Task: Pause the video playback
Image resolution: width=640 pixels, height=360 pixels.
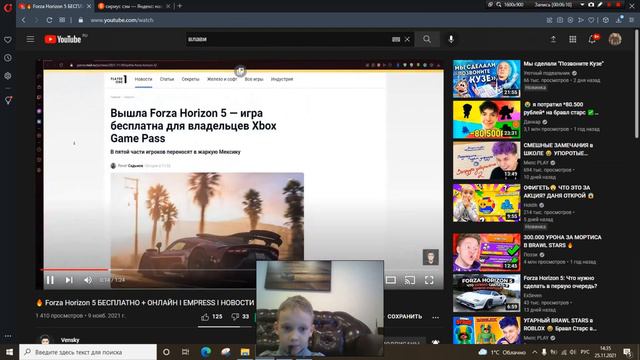Action: (50, 280)
